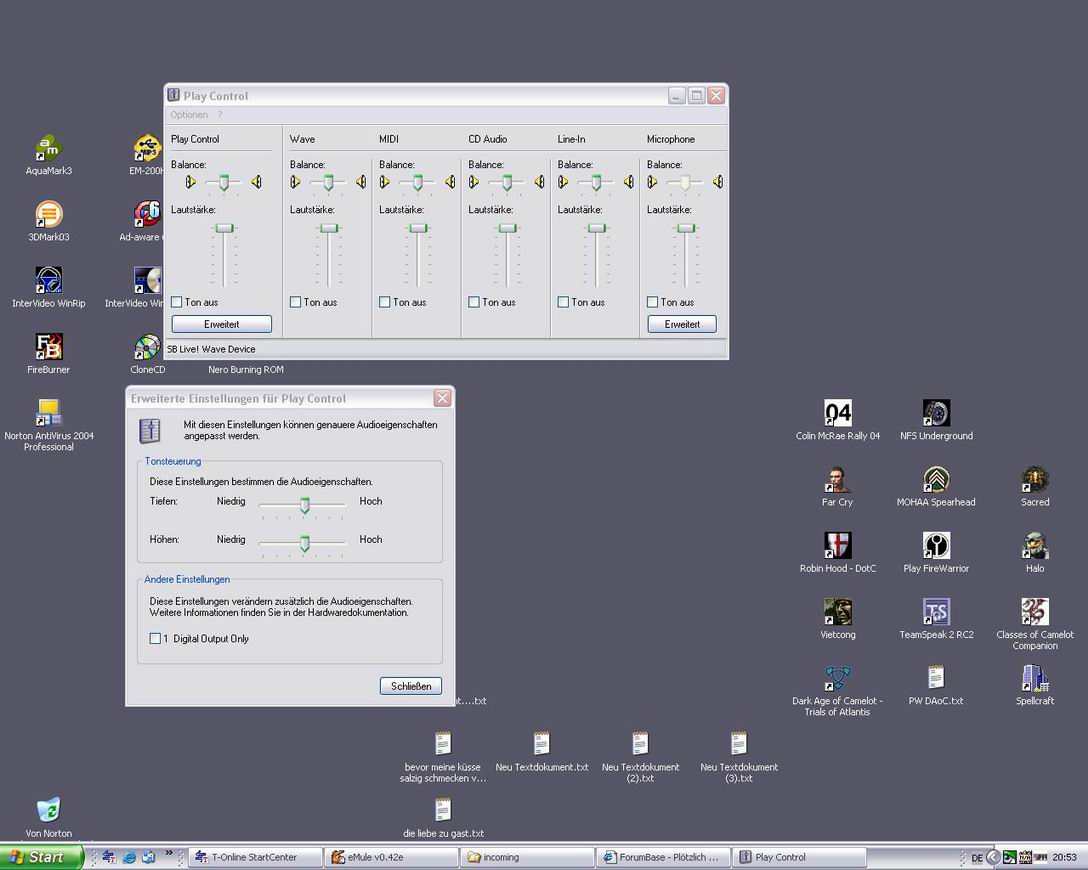Switch to the incoming folder taskbar item
This screenshot has width=1088, height=870.
click(527, 858)
